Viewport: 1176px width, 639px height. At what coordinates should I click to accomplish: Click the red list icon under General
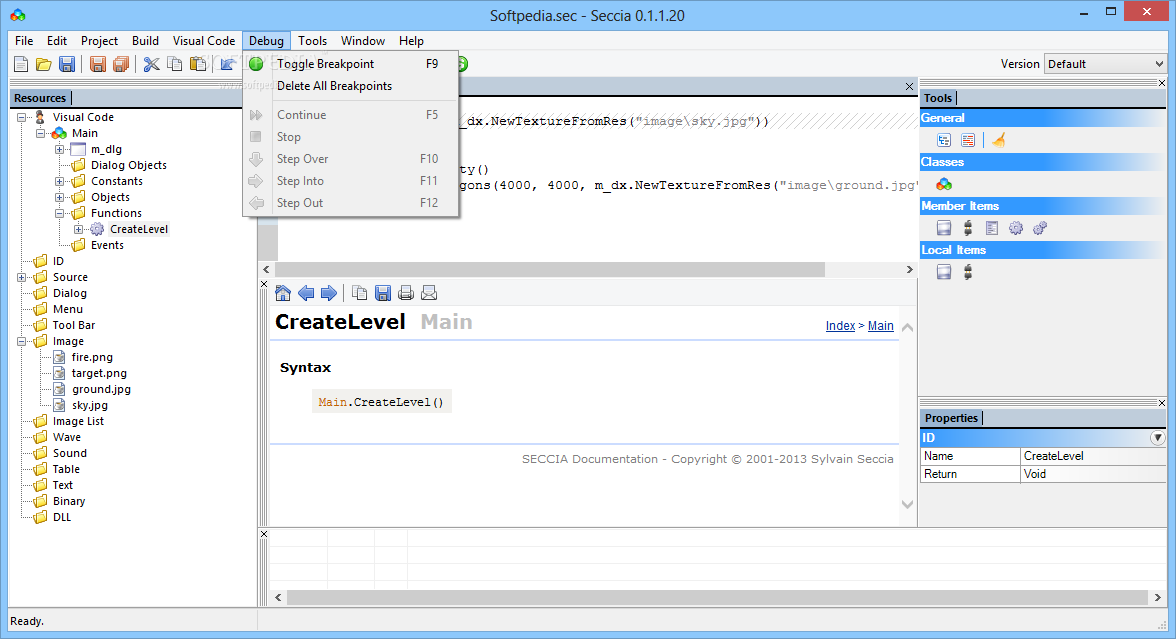pyautogui.click(x=968, y=140)
